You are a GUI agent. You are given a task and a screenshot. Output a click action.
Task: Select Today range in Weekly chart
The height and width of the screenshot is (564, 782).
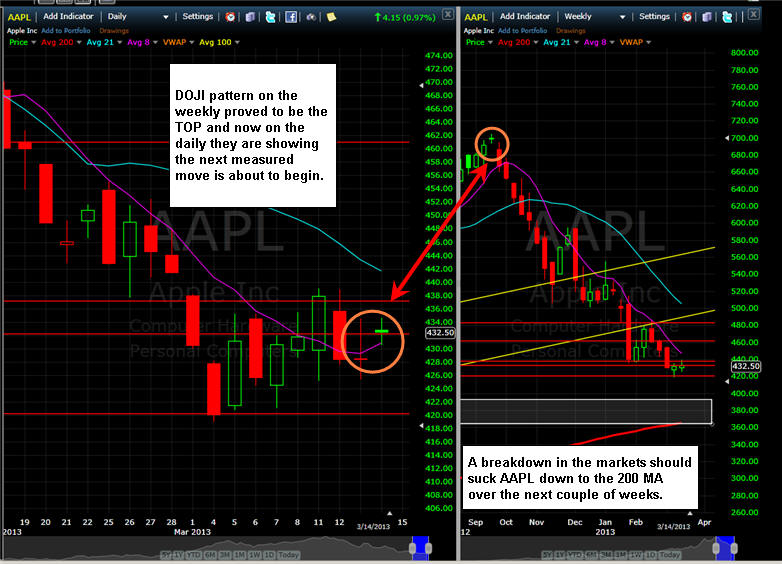(669, 555)
